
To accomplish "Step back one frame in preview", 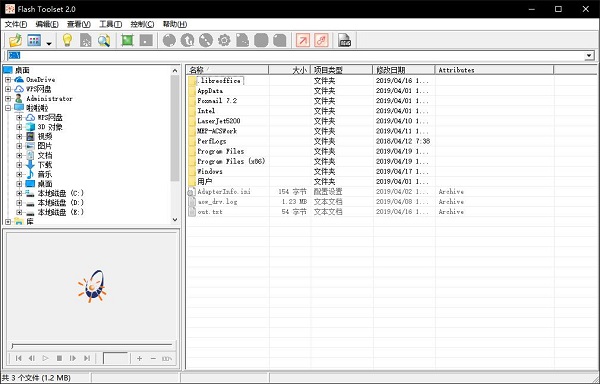I will point(32,358).
